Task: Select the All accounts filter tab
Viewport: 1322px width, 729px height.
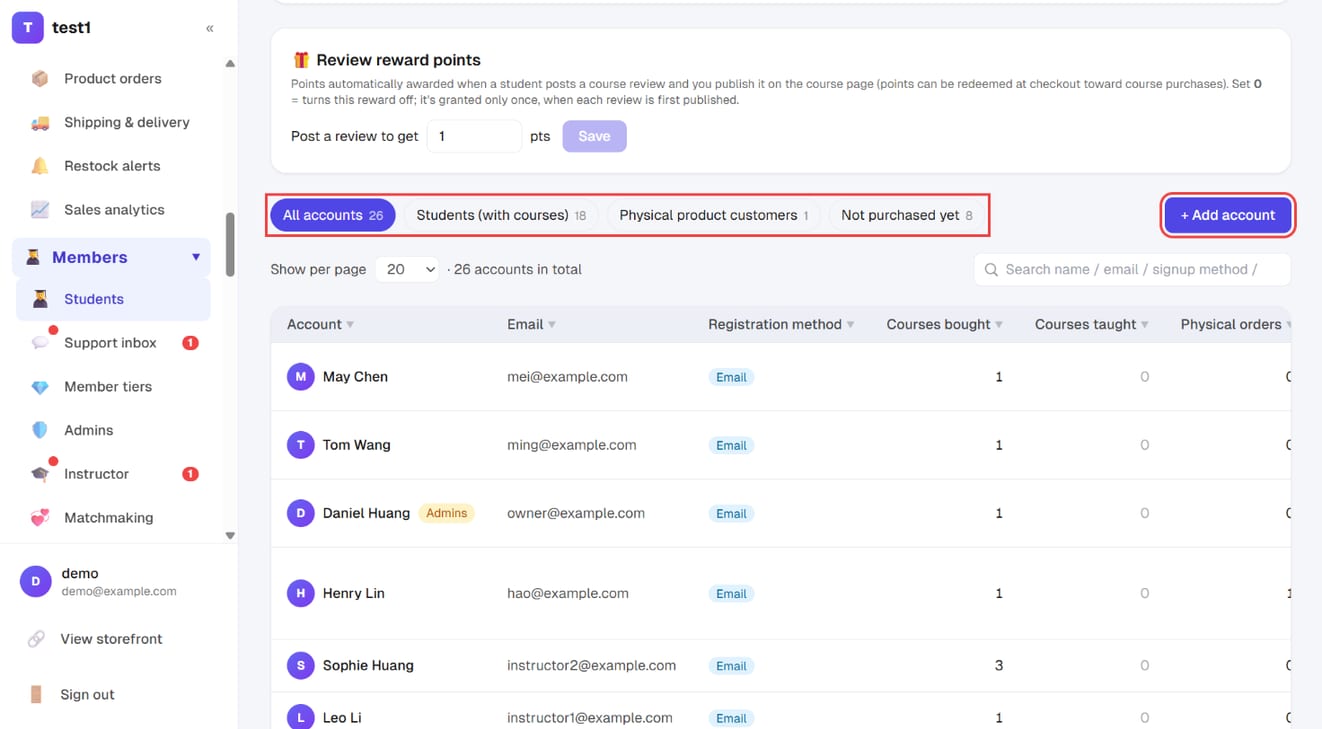Action: click(333, 215)
